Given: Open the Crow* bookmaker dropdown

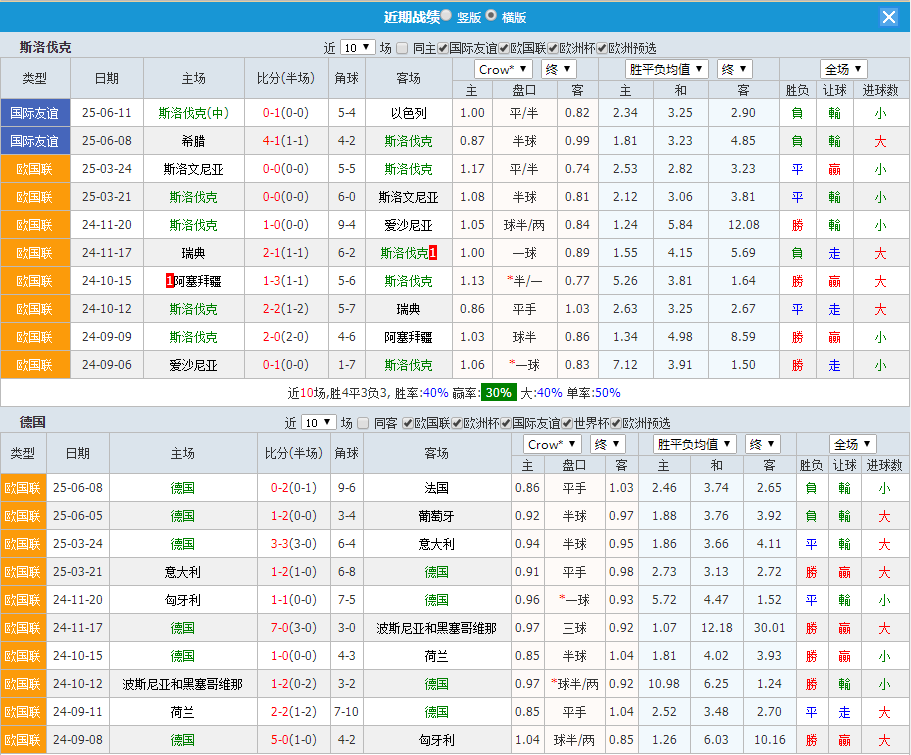Looking at the screenshot, I should click(502, 68).
